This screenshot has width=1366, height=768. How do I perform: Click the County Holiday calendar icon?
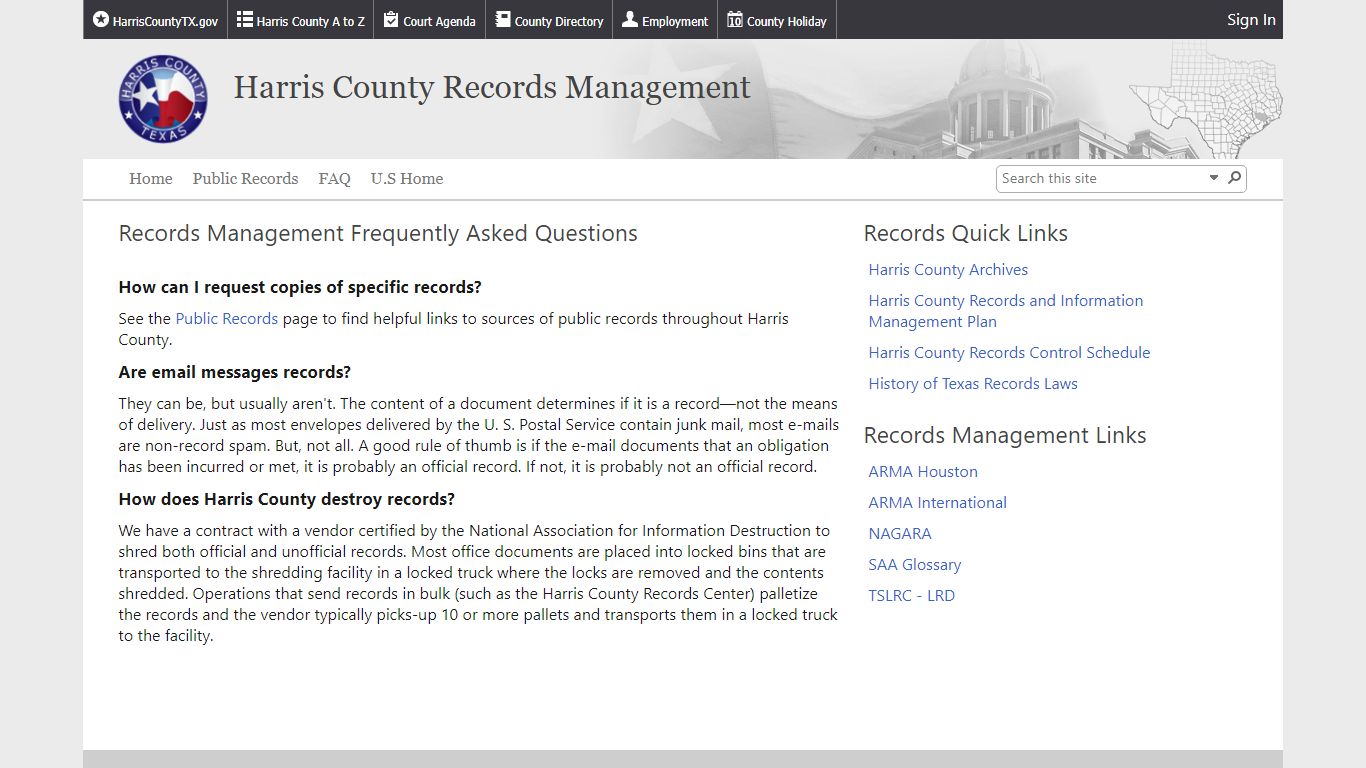click(735, 20)
